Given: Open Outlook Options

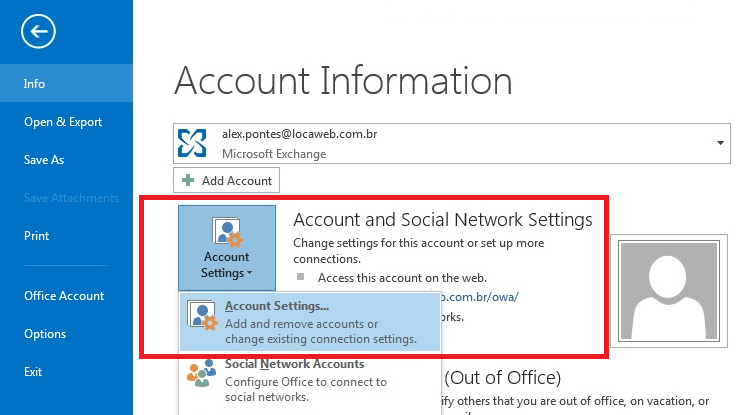Looking at the screenshot, I should [x=45, y=334].
